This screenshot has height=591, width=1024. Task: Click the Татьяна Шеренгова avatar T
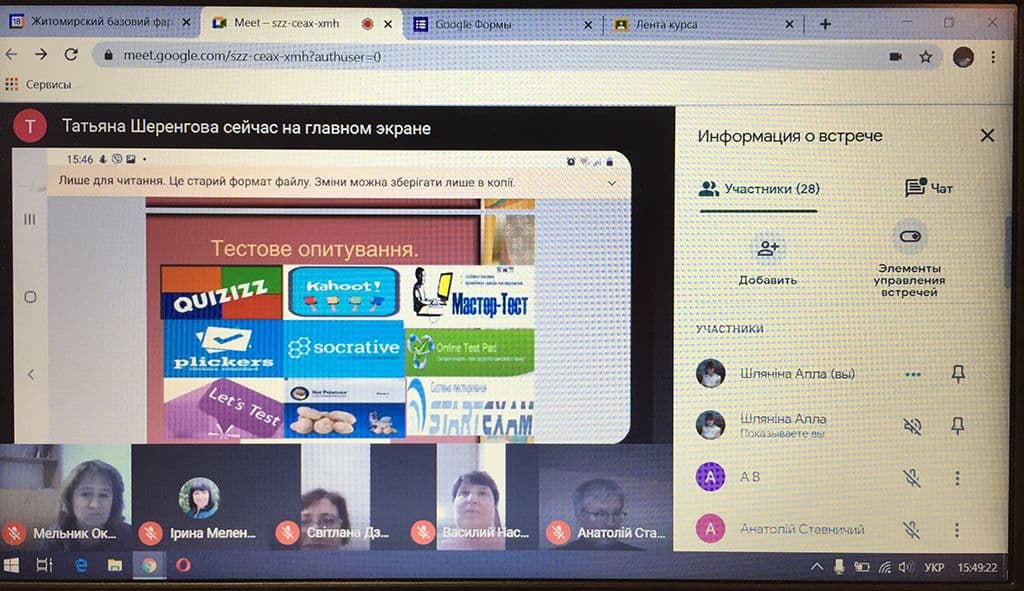point(29,126)
